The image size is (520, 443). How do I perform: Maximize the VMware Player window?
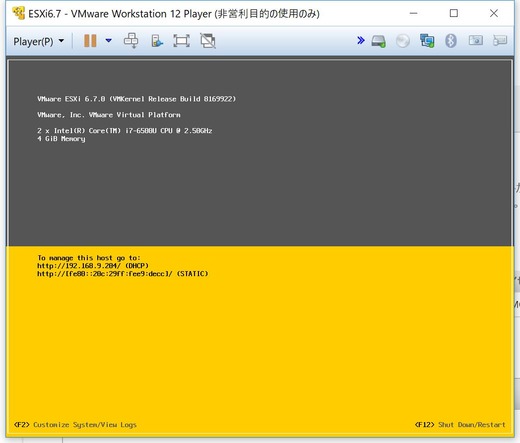(x=453, y=13)
